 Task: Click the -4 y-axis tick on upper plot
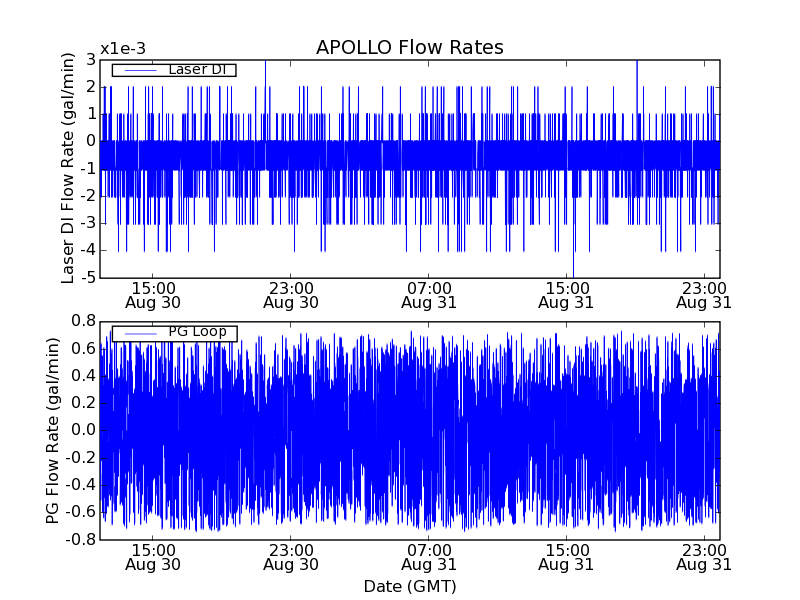click(89, 250)
